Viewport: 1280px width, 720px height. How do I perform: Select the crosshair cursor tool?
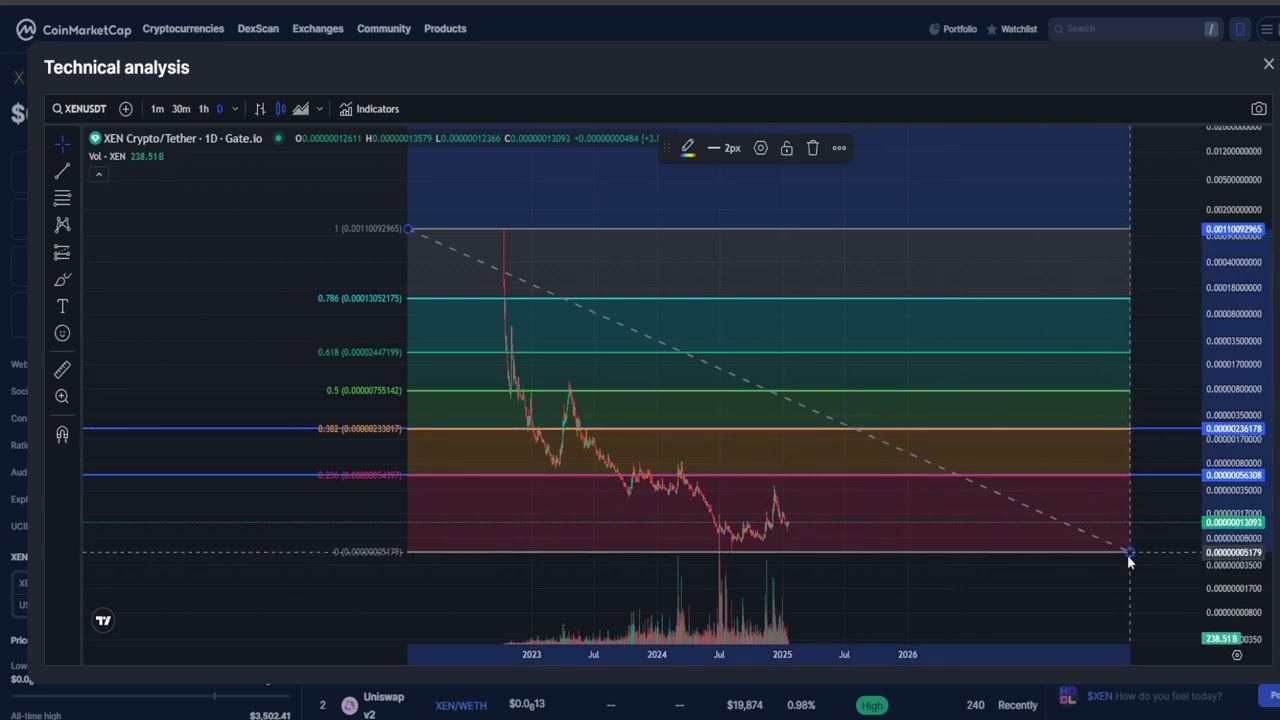click(x=62, y=143)
